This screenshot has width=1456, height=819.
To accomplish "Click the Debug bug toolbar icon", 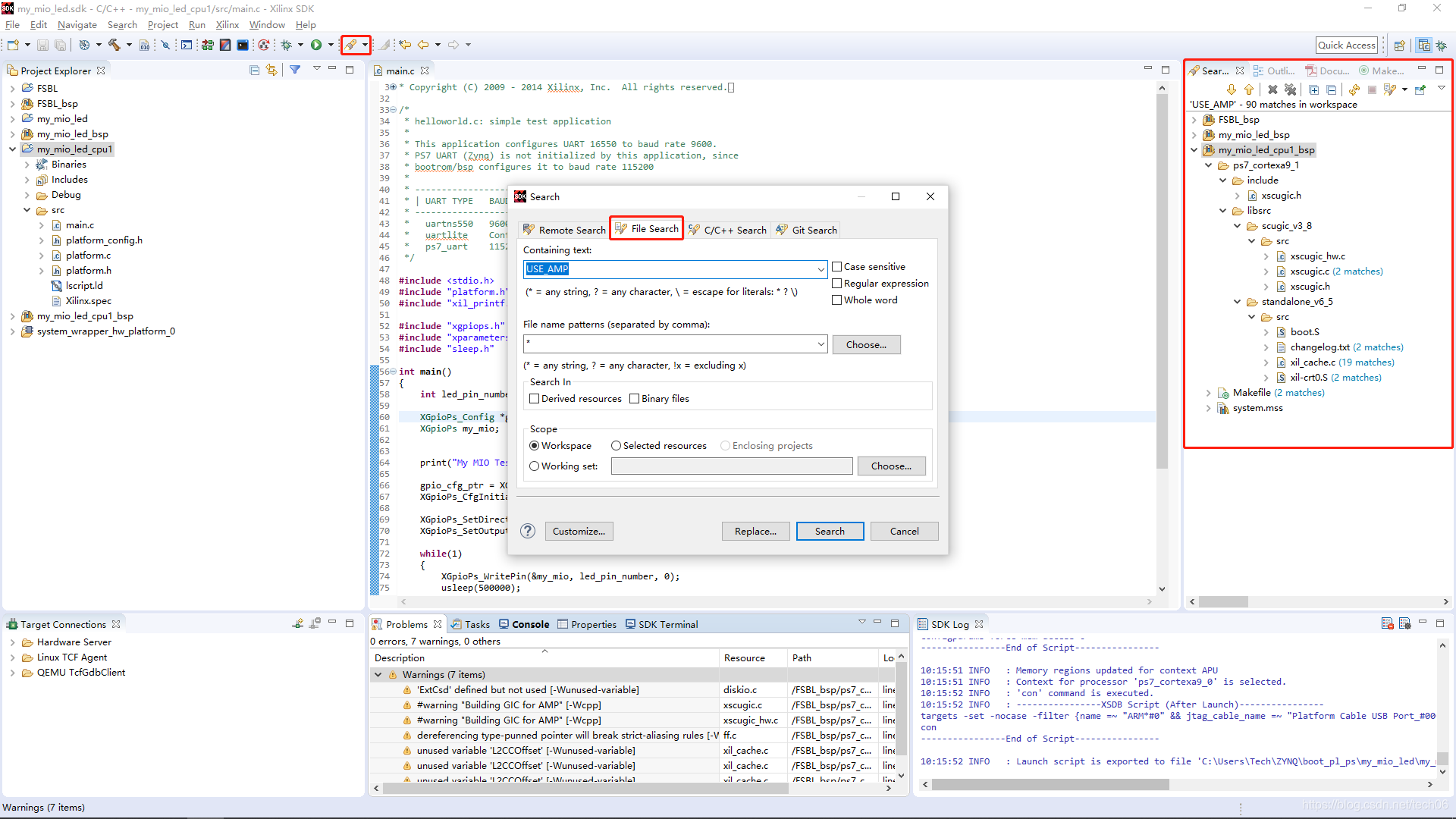I will [x=287, y=45].
